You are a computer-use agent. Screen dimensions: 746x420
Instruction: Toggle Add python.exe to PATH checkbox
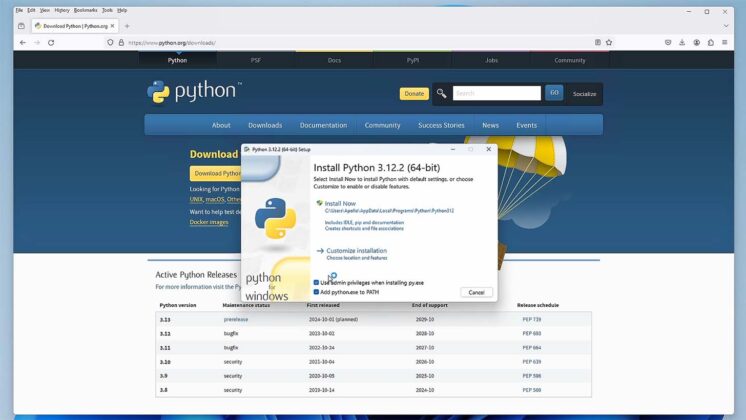coord(316,292)
